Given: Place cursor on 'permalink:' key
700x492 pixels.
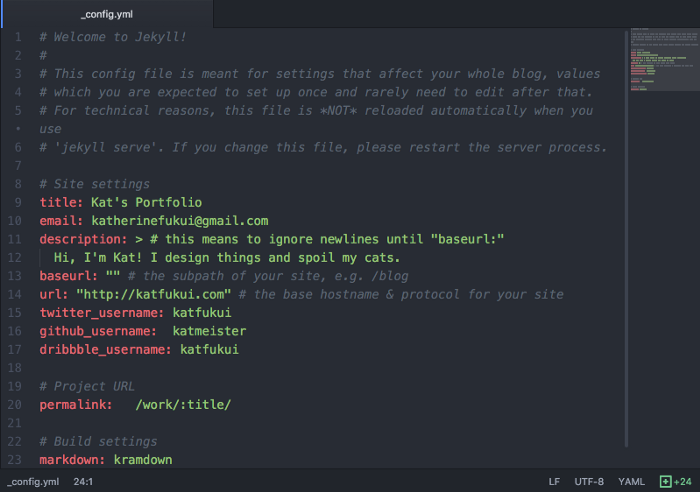Looking at the screenshot, I should 75,404.
